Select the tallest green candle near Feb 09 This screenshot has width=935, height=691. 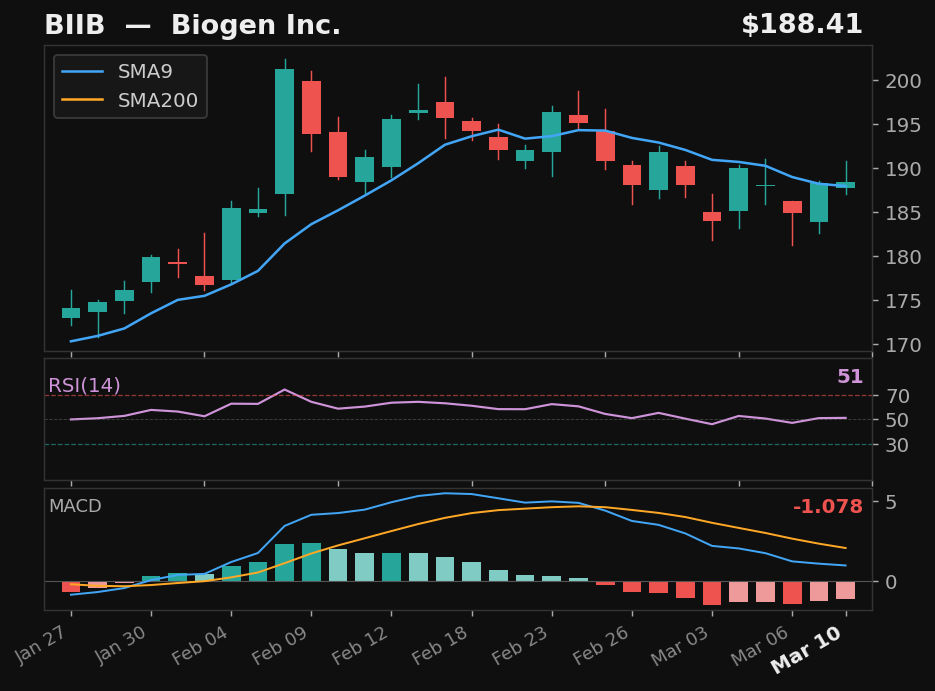pos(285,130)
